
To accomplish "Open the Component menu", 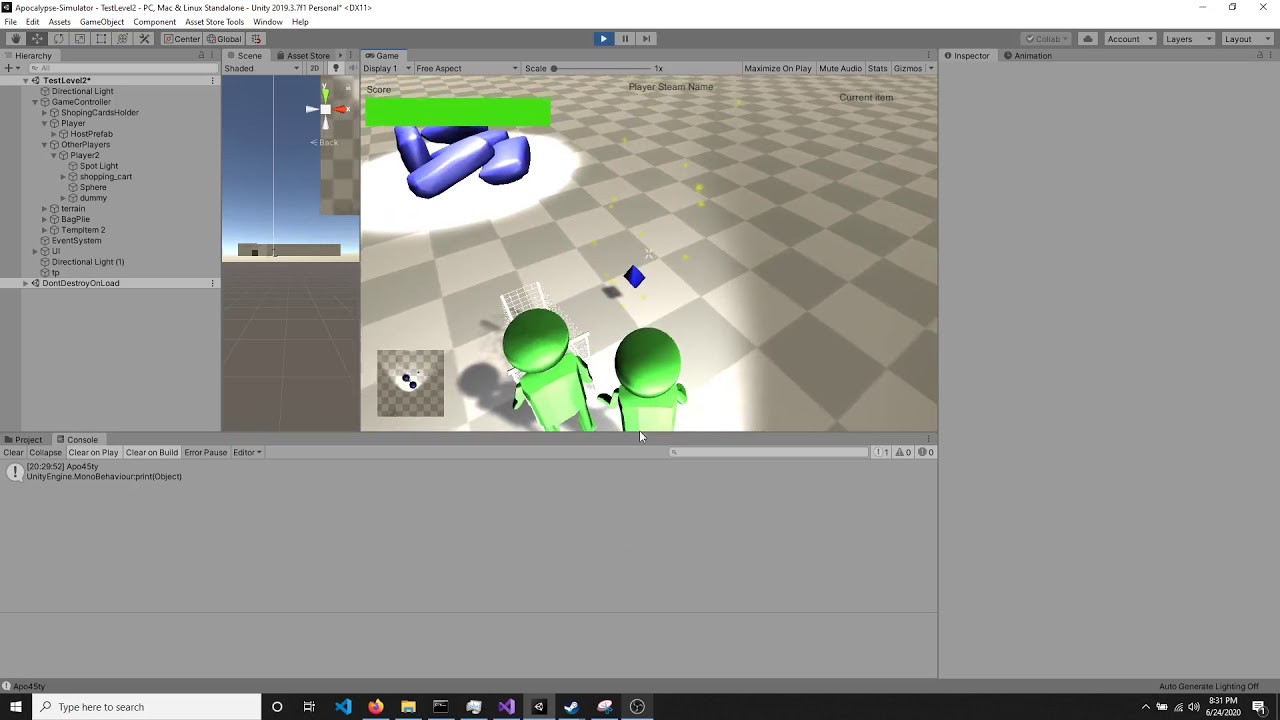I will pyautogui.click(x=154, y=22).
